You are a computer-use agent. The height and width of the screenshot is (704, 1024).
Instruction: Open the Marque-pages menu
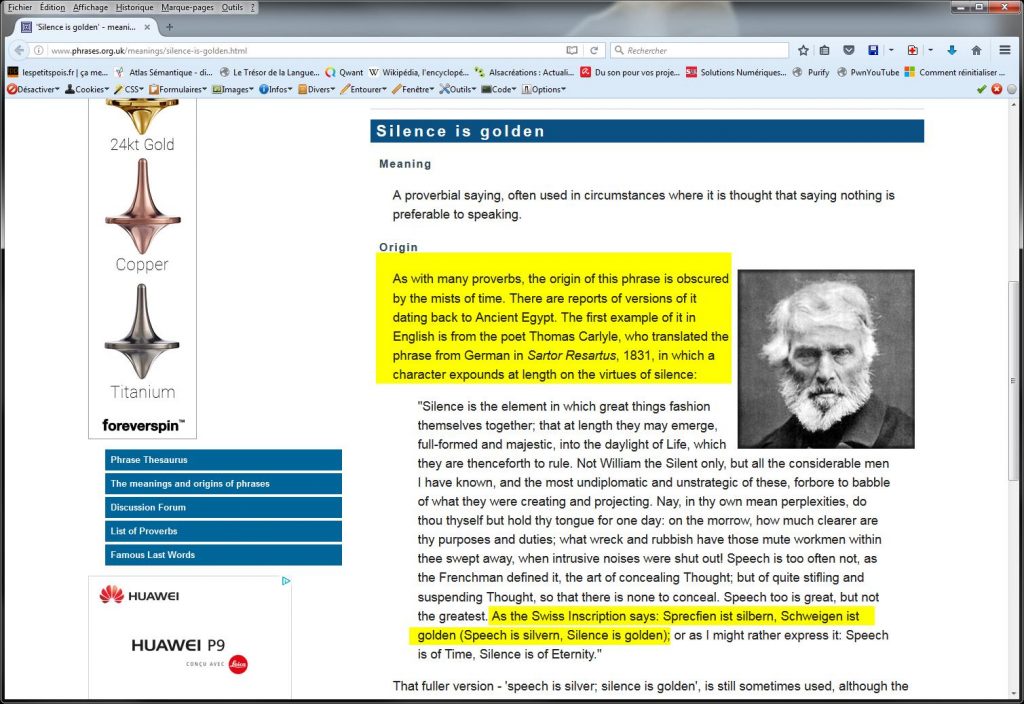pyautogui.click(x=188, y=7)
